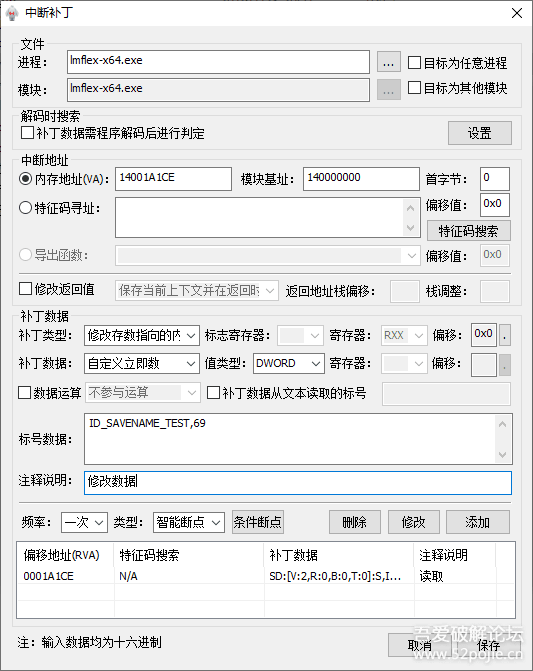This screenshot has width=533, height=671.
Task: Click the 注释说明 input field
Action: coord(298,482)
